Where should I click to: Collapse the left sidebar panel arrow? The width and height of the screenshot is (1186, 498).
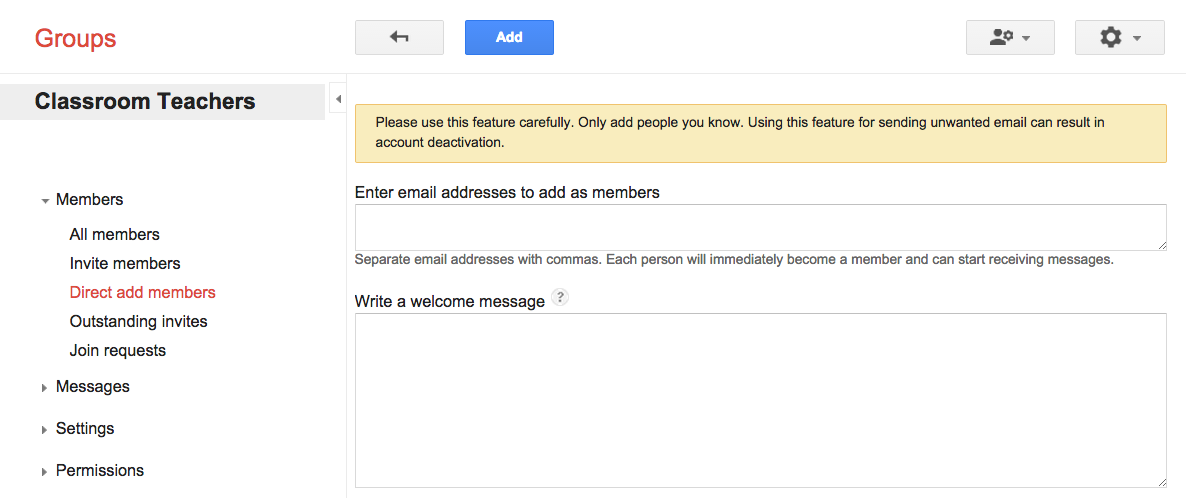click(x=338, y=99)
